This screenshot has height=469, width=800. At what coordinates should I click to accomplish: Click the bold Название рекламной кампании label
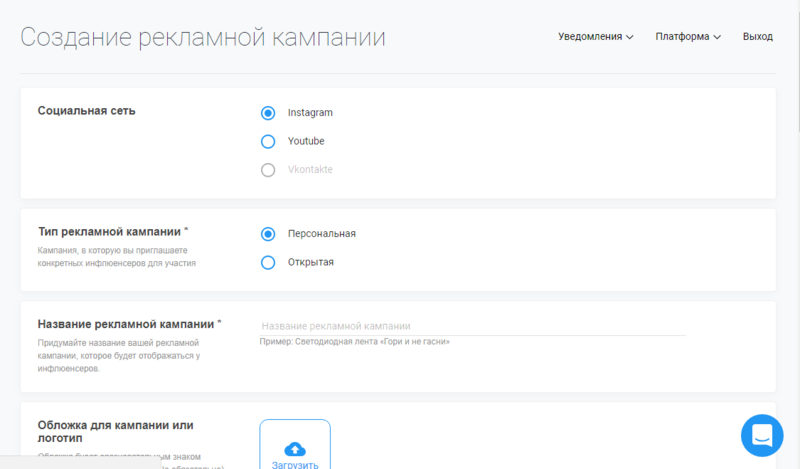[129, 324]
